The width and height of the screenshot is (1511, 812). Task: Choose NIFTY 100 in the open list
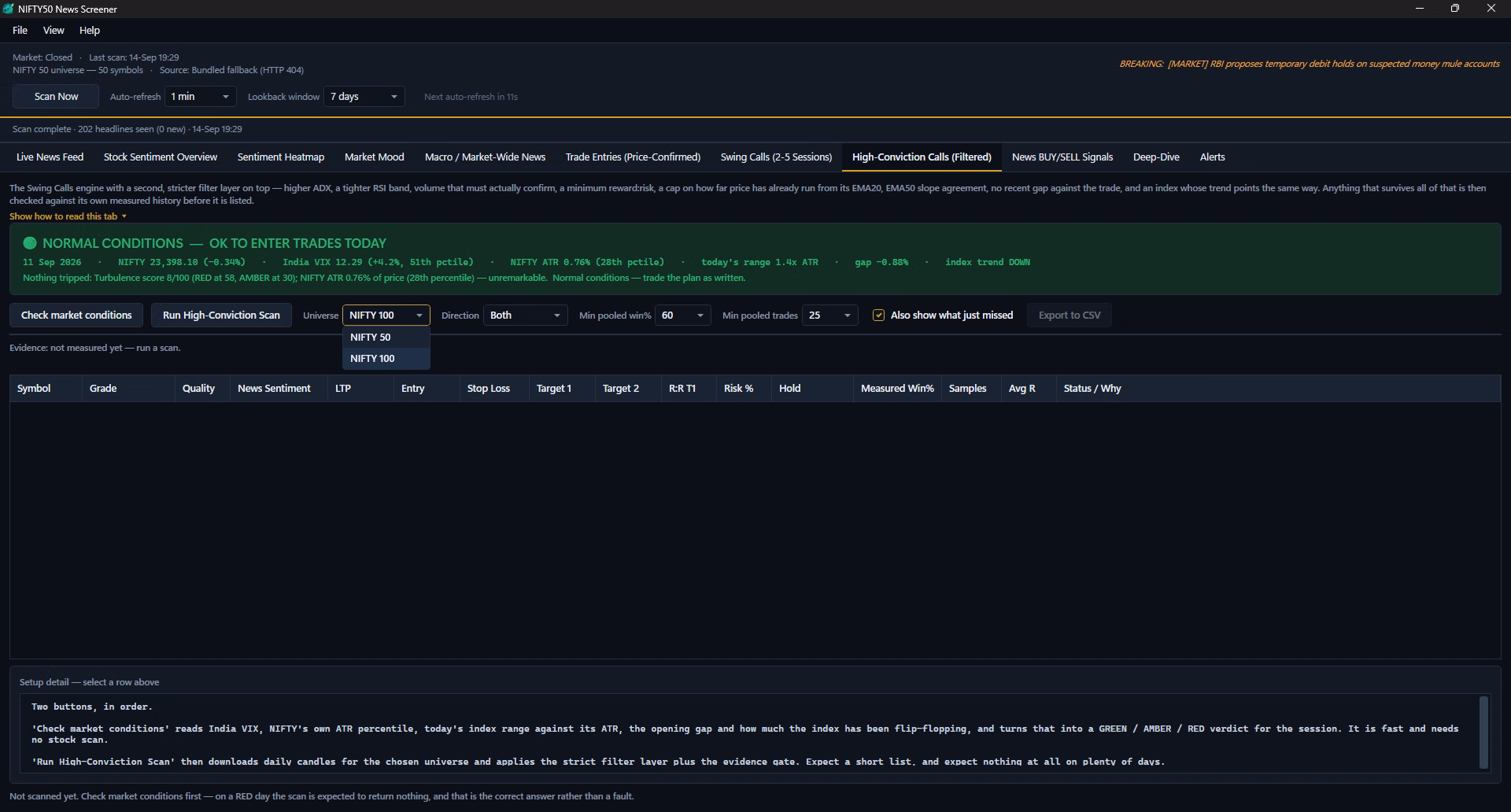point(386,358)
